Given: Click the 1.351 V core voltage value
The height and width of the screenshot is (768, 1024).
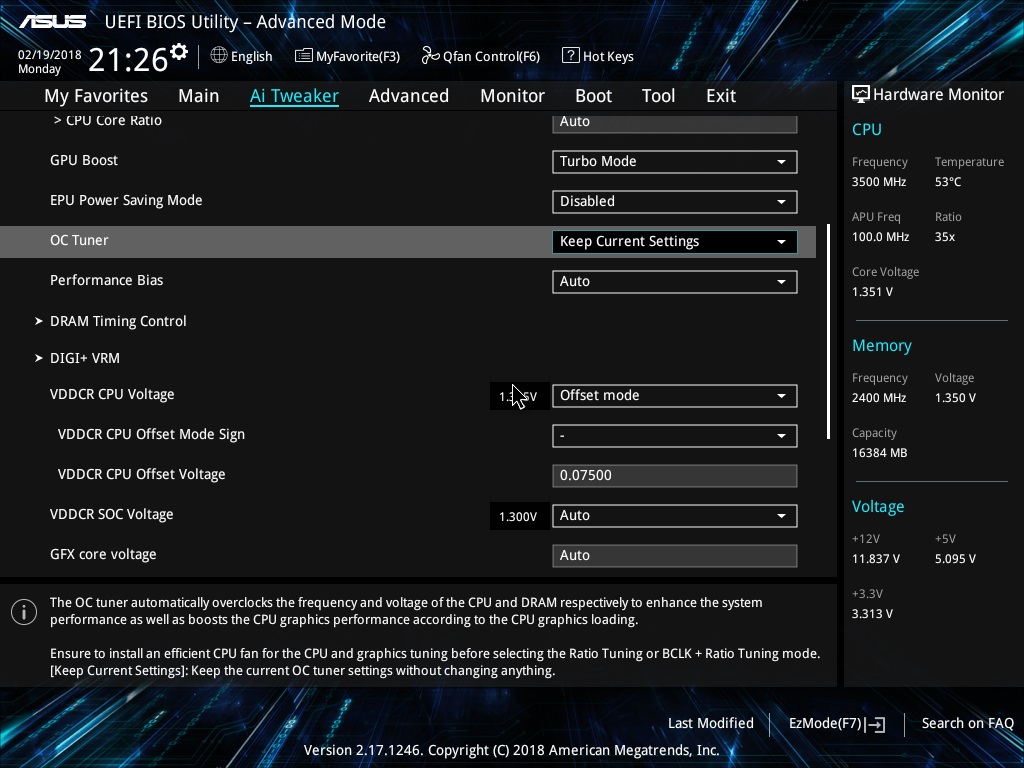Looking at the screenshot, I should click(x=872, y=292).
